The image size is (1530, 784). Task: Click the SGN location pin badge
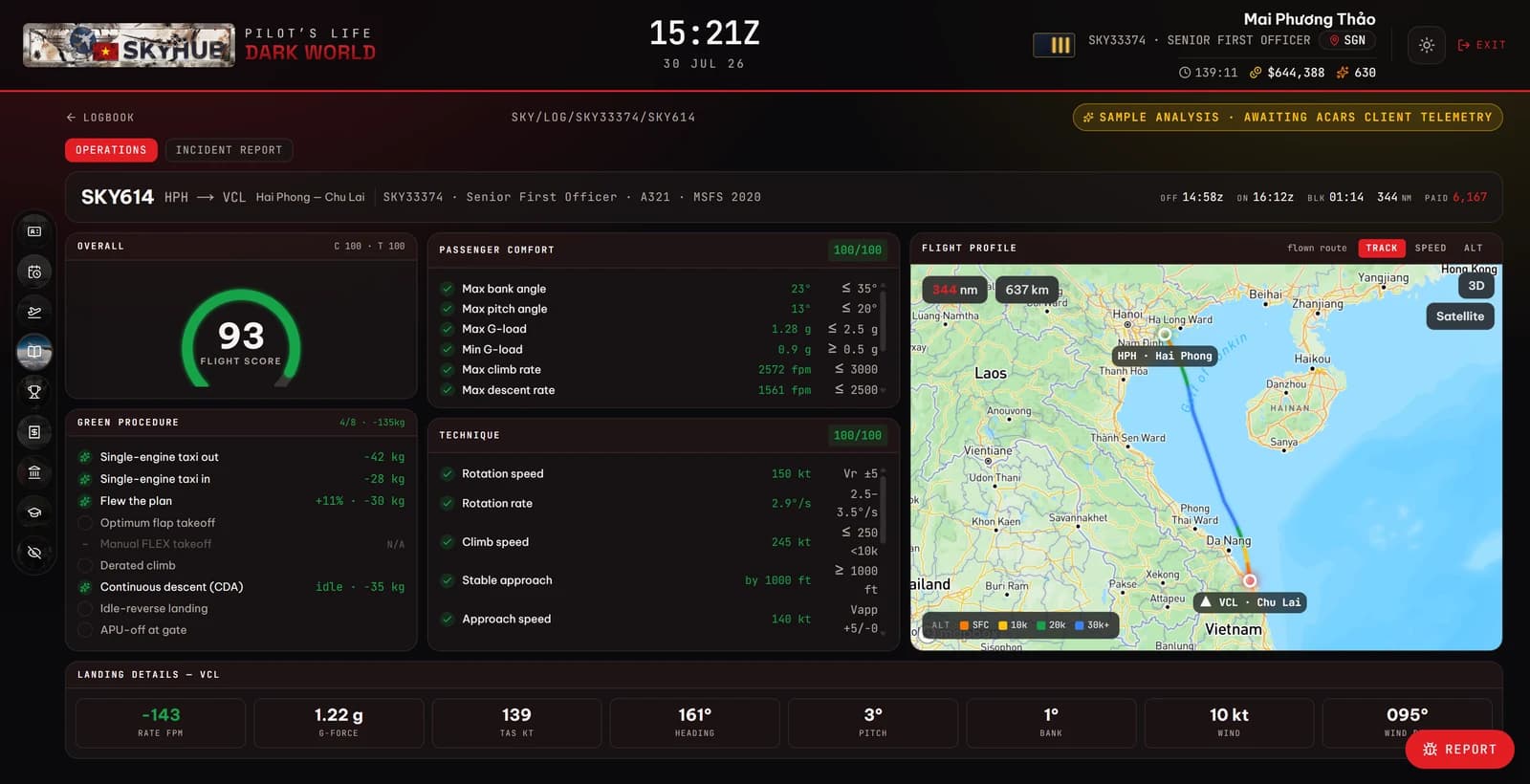(1347, 40)
